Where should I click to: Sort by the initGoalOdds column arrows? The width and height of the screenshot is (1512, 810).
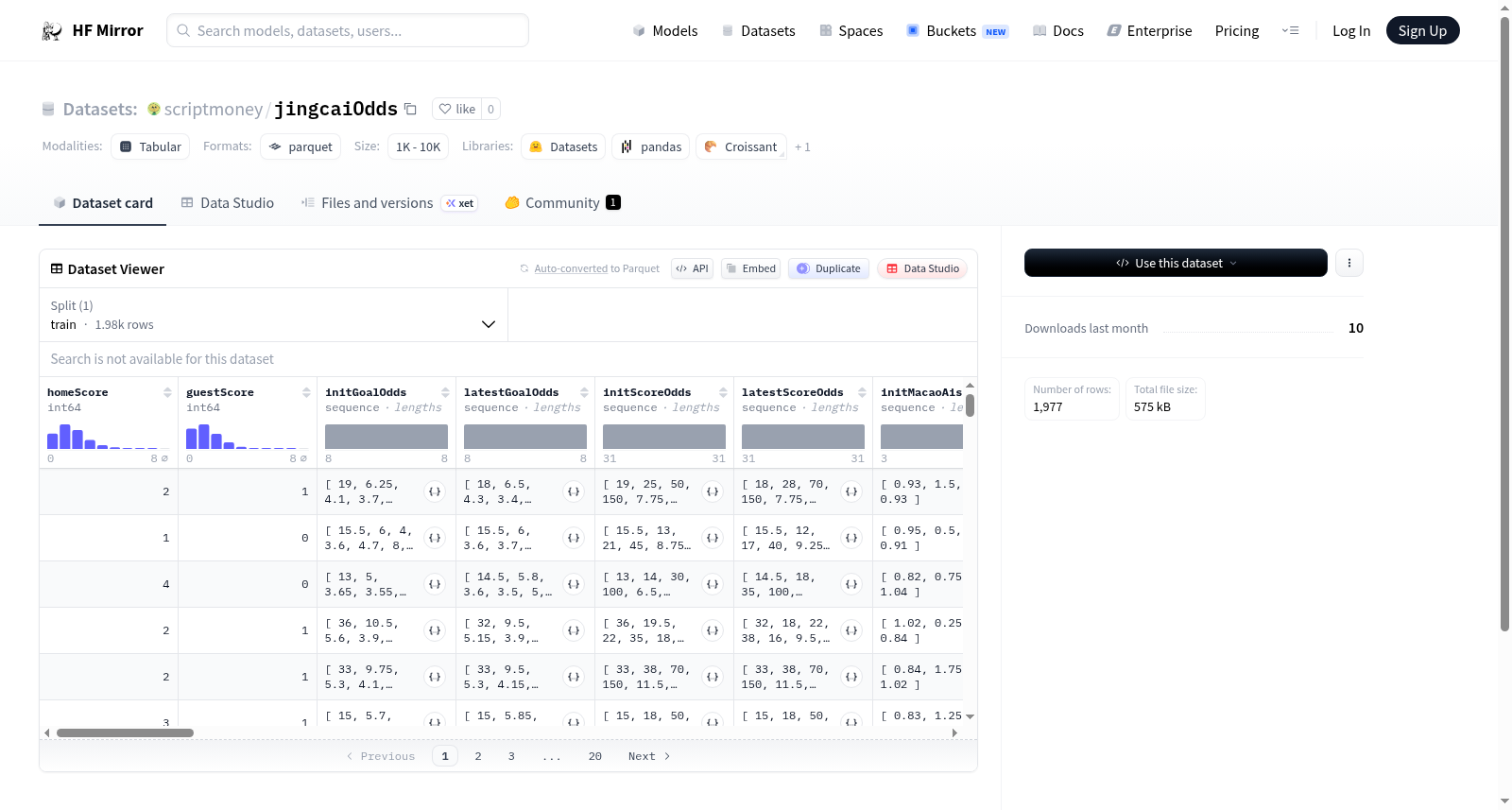point(445,392)
